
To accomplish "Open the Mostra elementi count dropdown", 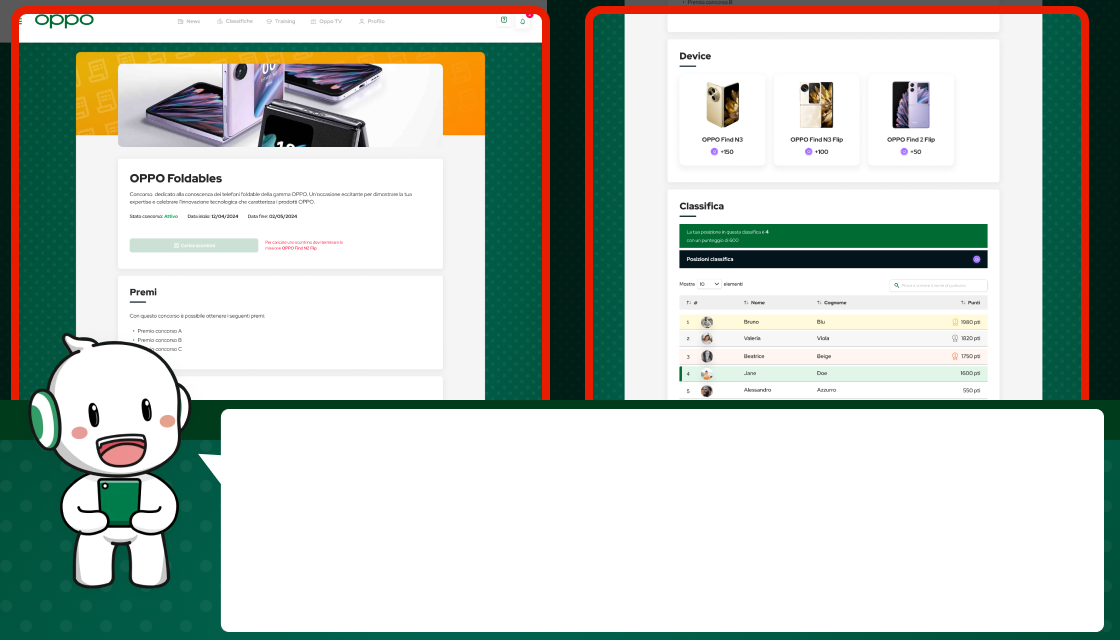I will [x=709, y=284].
